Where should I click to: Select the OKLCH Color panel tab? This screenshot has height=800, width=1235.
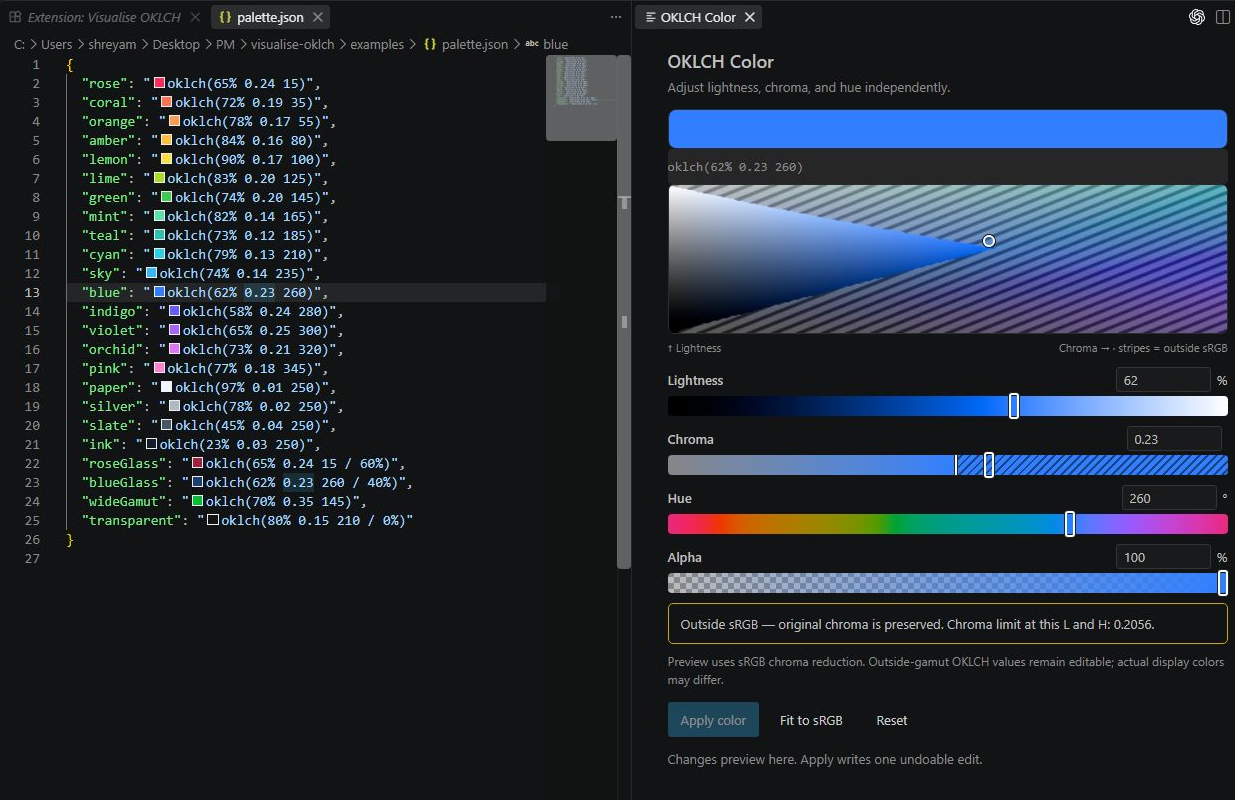698,17
